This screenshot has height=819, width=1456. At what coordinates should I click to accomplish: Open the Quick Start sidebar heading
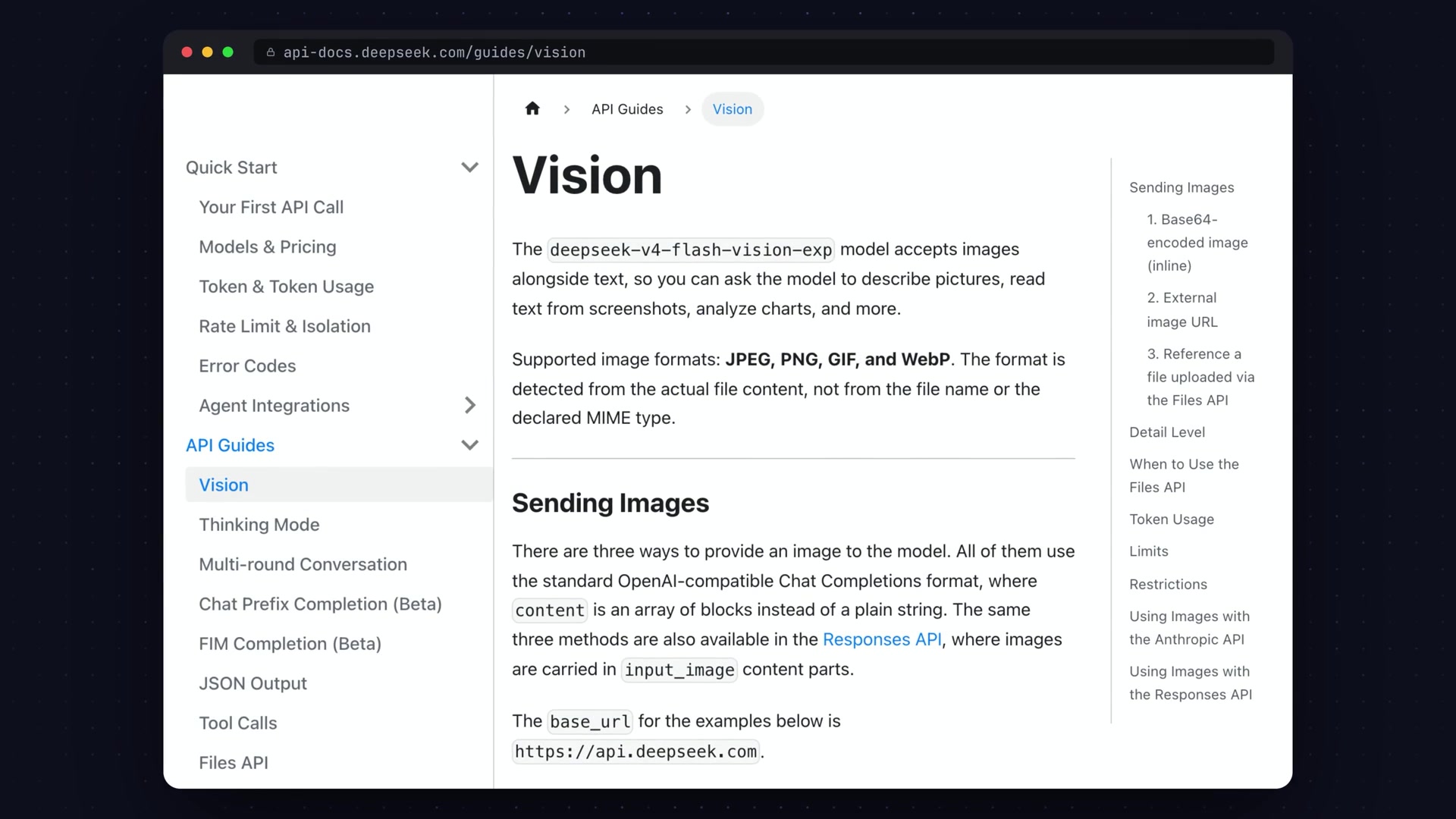[231, 168]
